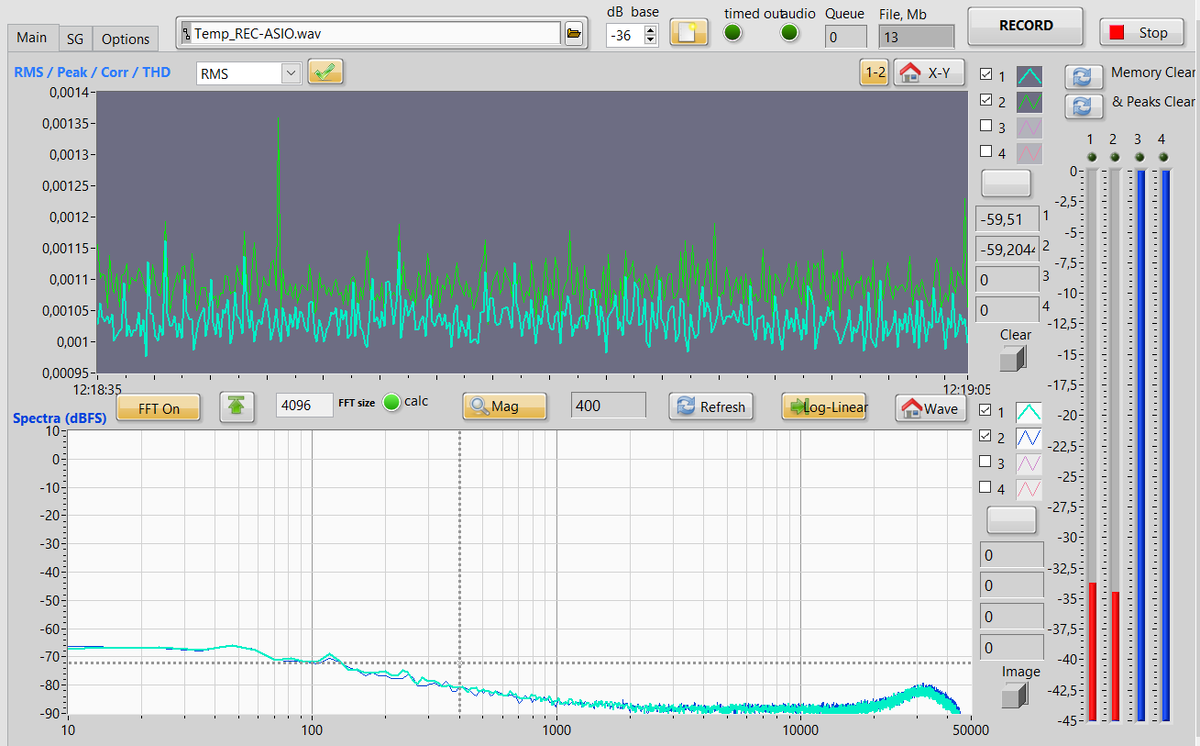Click the Wave home button
Screen dimensions: 1200x746
tap(929, 408)
